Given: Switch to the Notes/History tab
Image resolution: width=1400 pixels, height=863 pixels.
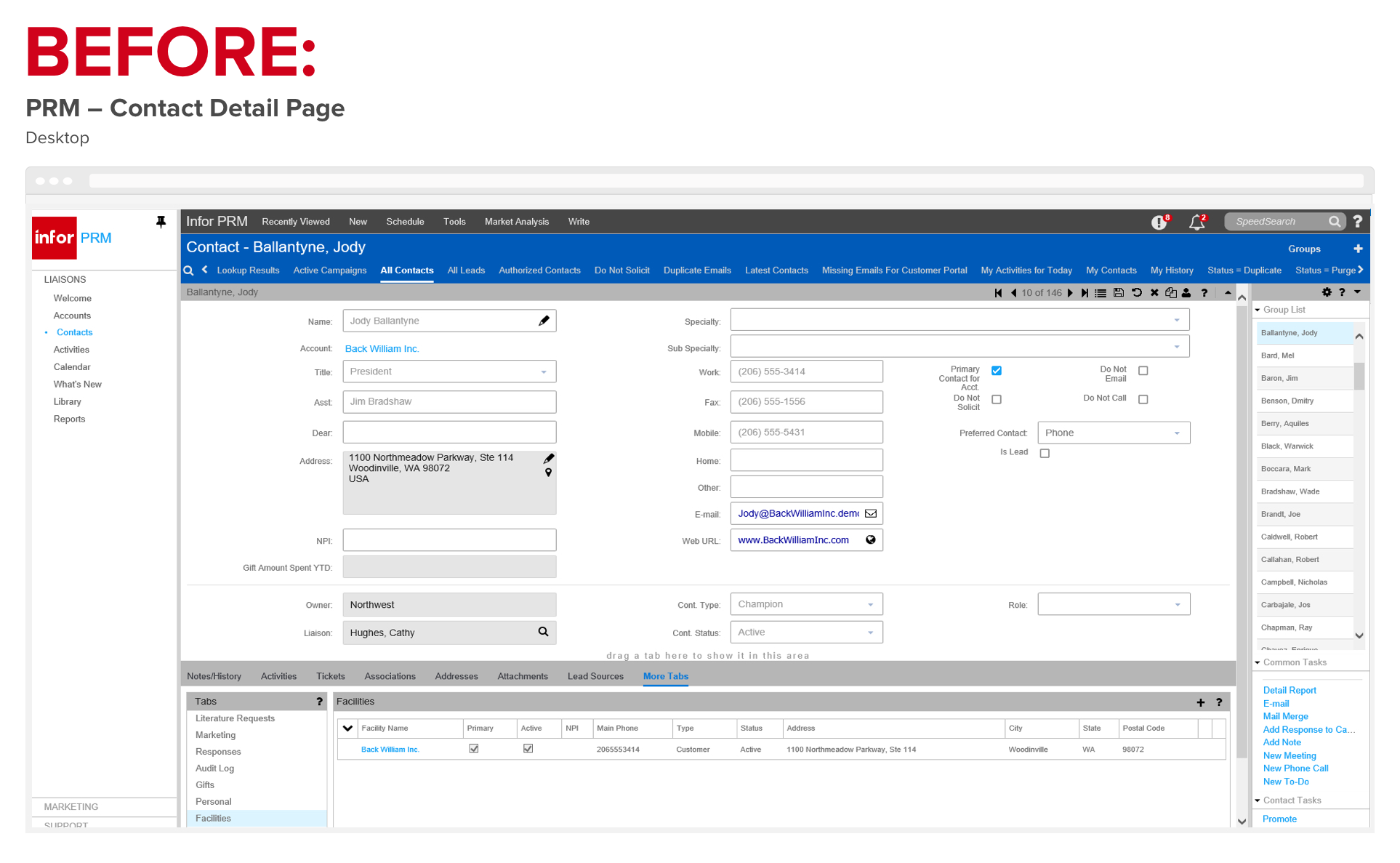Looking at the screenshot, I should click(x=214, y=676).
